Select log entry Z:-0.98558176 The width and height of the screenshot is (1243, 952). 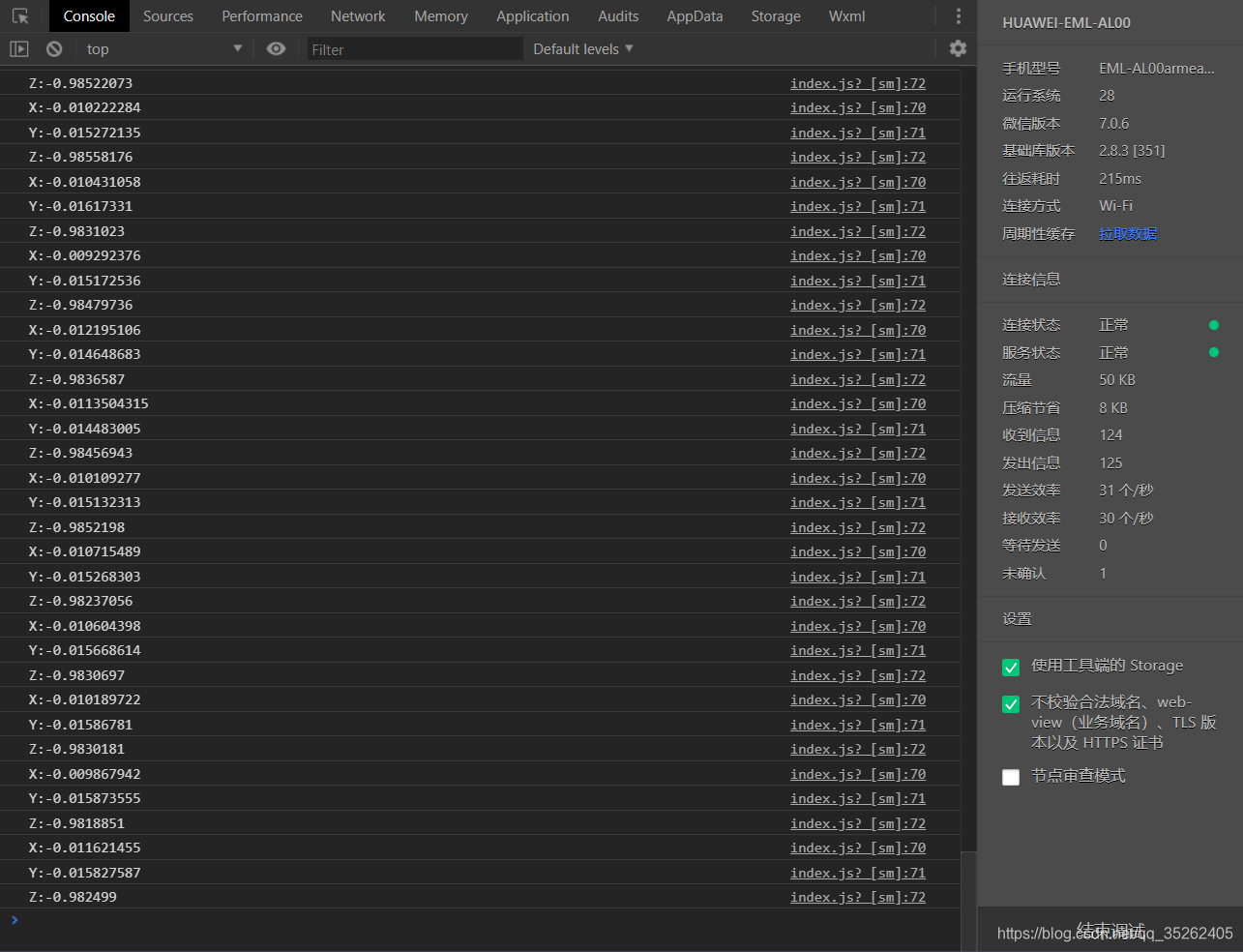[x=81, y=157]
